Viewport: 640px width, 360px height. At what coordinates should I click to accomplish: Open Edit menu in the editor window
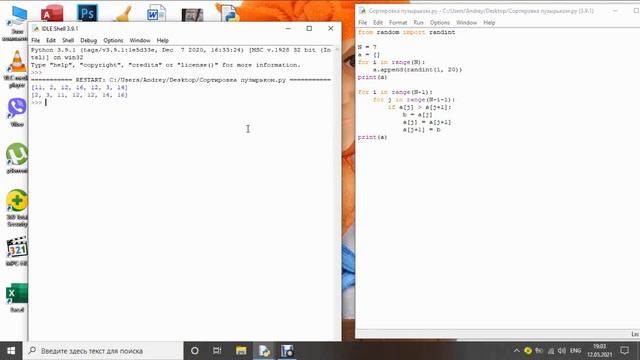(x=378, y=22)
